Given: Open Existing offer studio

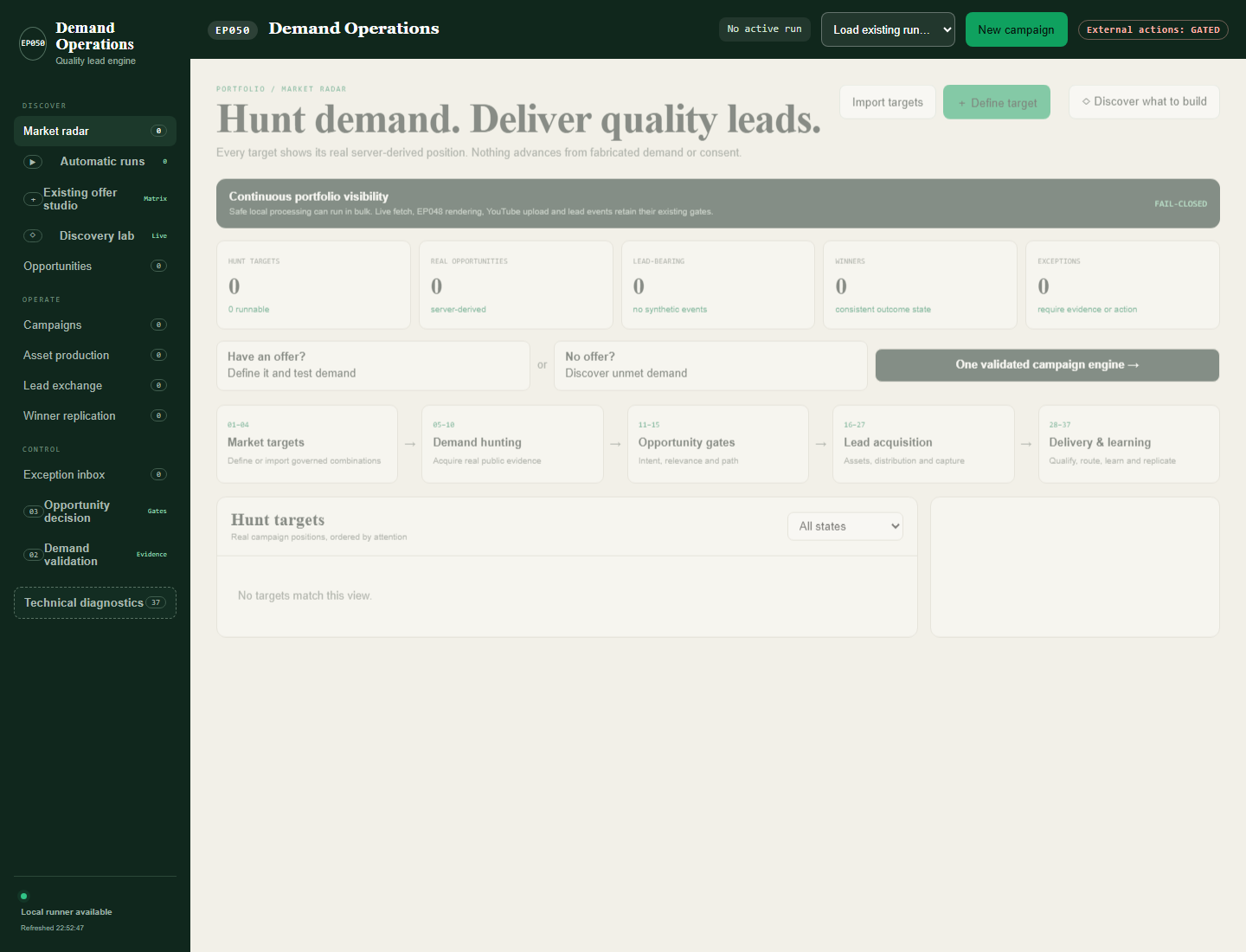Looking at the screenshot, I should click(x=95, y=199).
